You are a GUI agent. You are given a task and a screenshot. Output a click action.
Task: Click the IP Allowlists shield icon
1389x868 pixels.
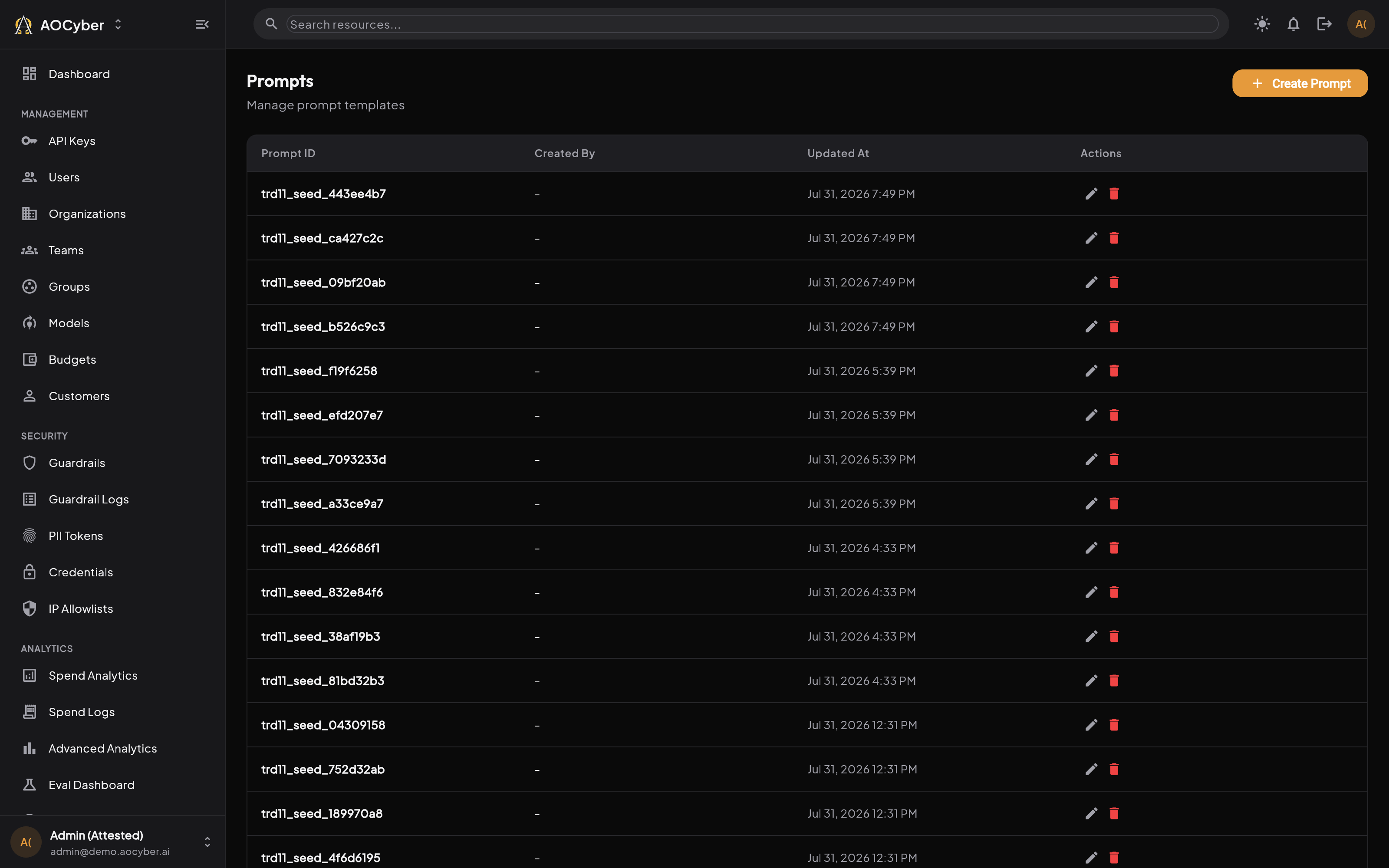[29, 608]
